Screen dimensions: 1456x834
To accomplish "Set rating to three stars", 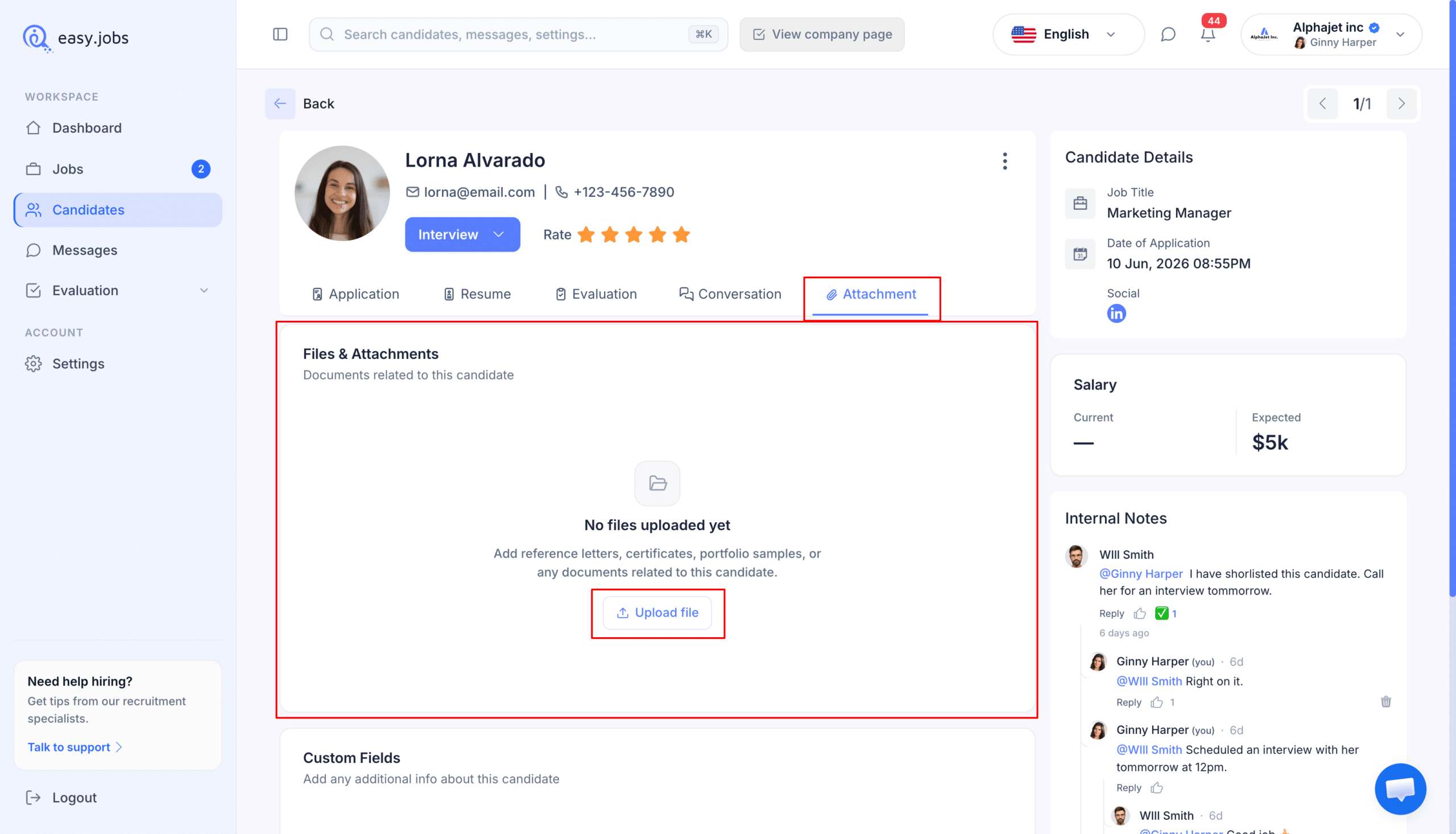I will pyautogui.click(x=633, y=234).
